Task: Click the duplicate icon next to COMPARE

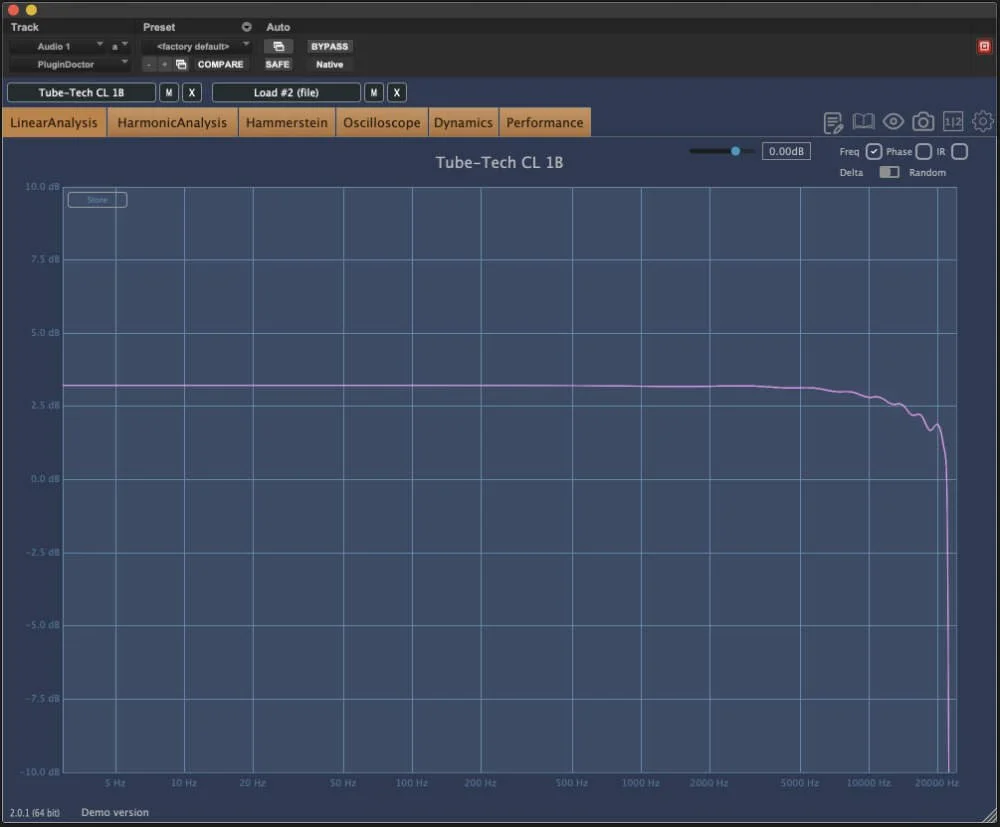Action: [x=181, y=63]
